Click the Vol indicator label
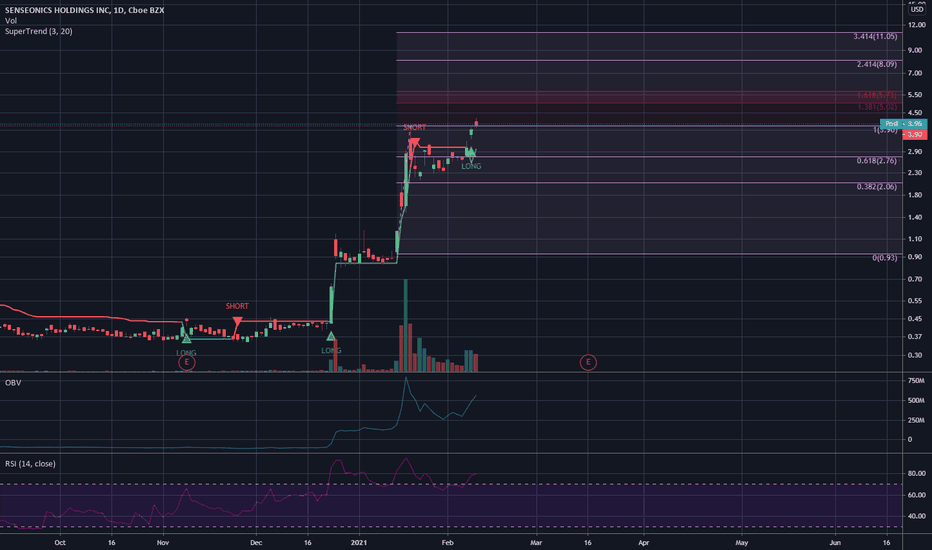 pyautogui.click(x=11, y=21)
